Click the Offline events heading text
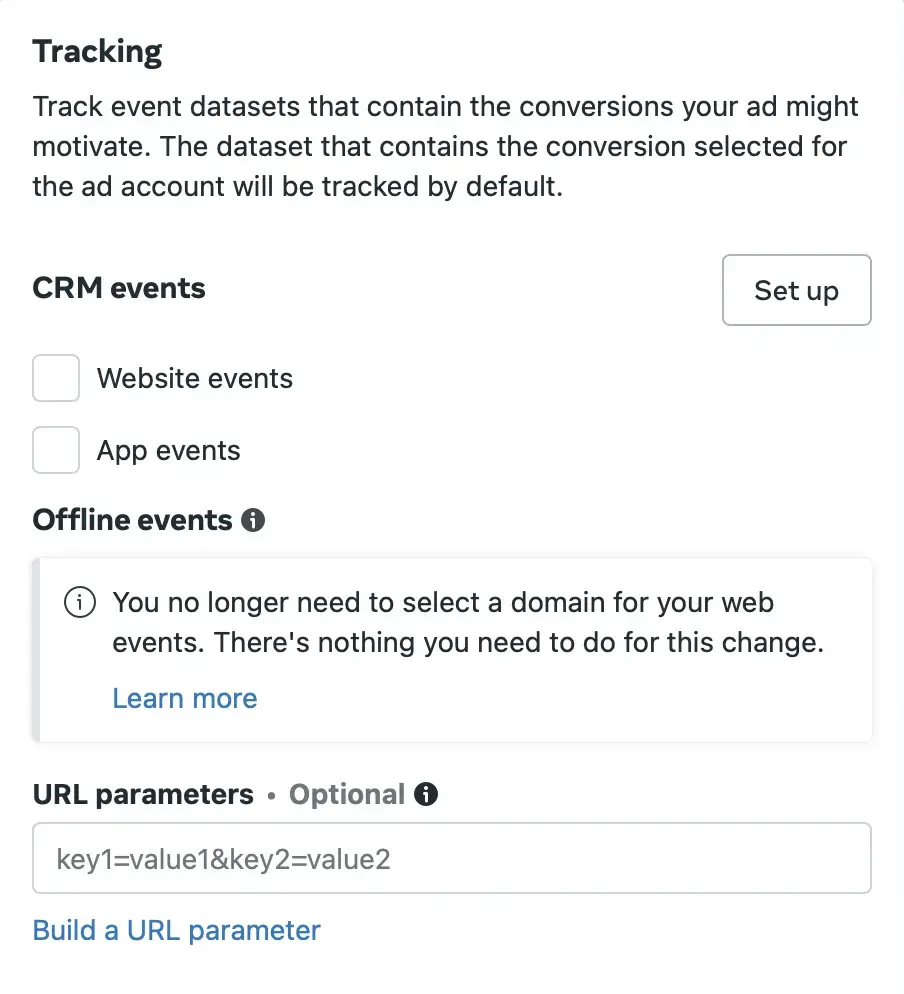This screenshot has height=994, width=904. pos(133,520)
